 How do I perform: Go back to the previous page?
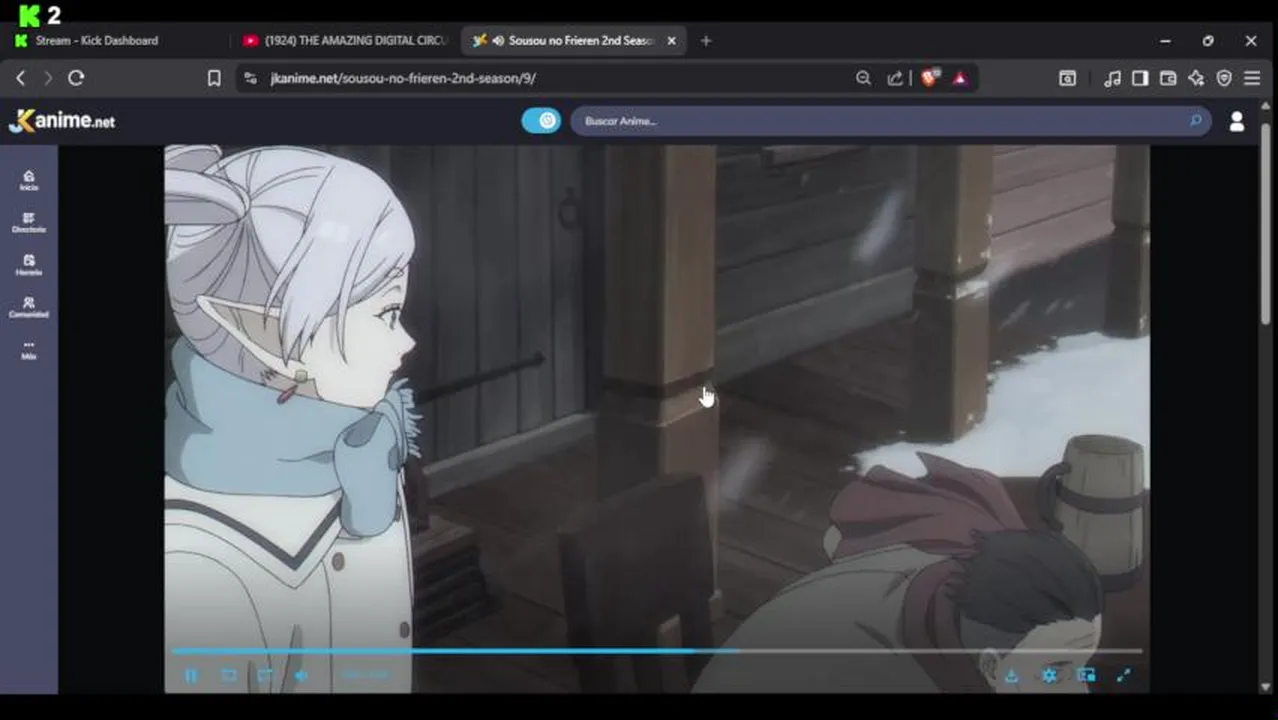(20, 78)
